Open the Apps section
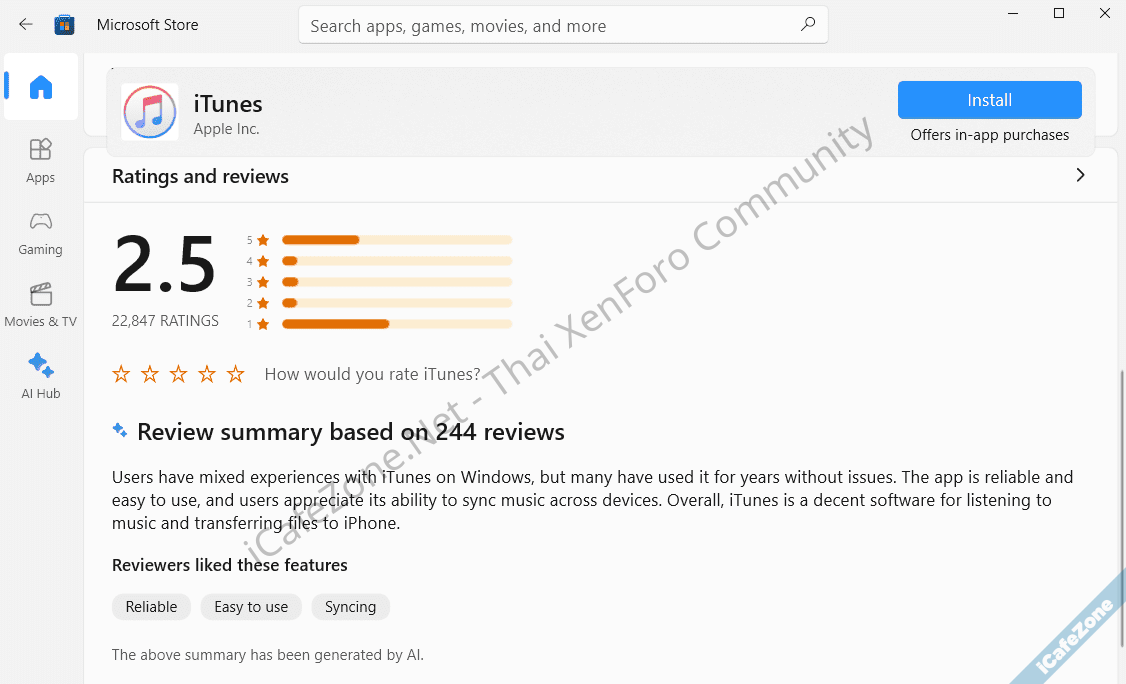1126x684 pixels. (x=41, y=160)
